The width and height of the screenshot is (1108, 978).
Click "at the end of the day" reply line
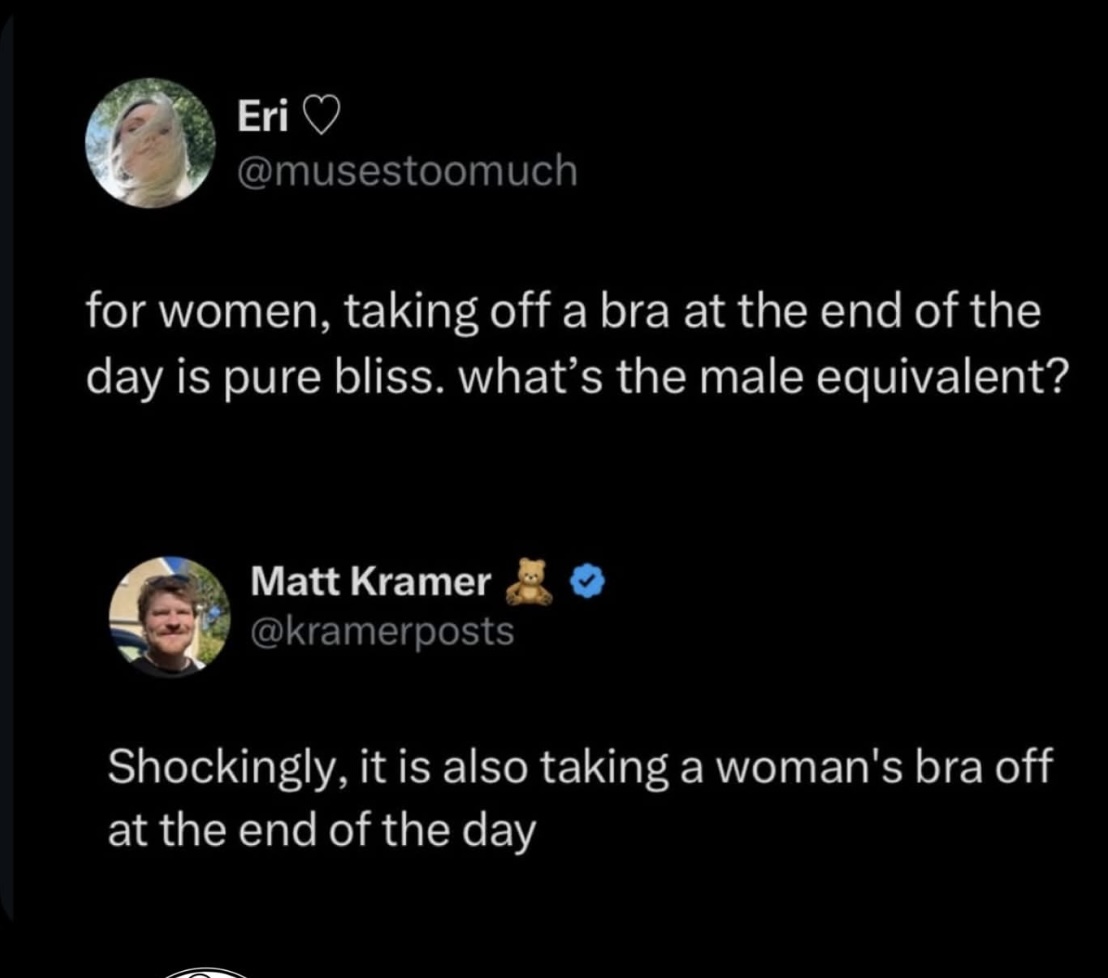[x=322, y=831]
